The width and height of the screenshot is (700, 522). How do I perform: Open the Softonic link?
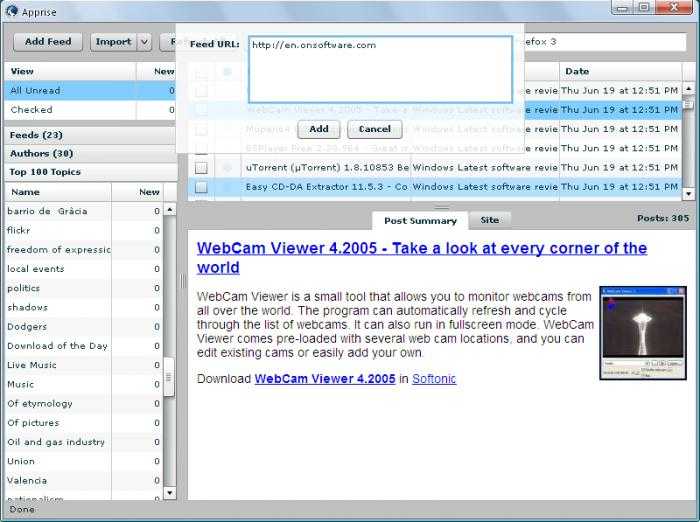(434, 379)
